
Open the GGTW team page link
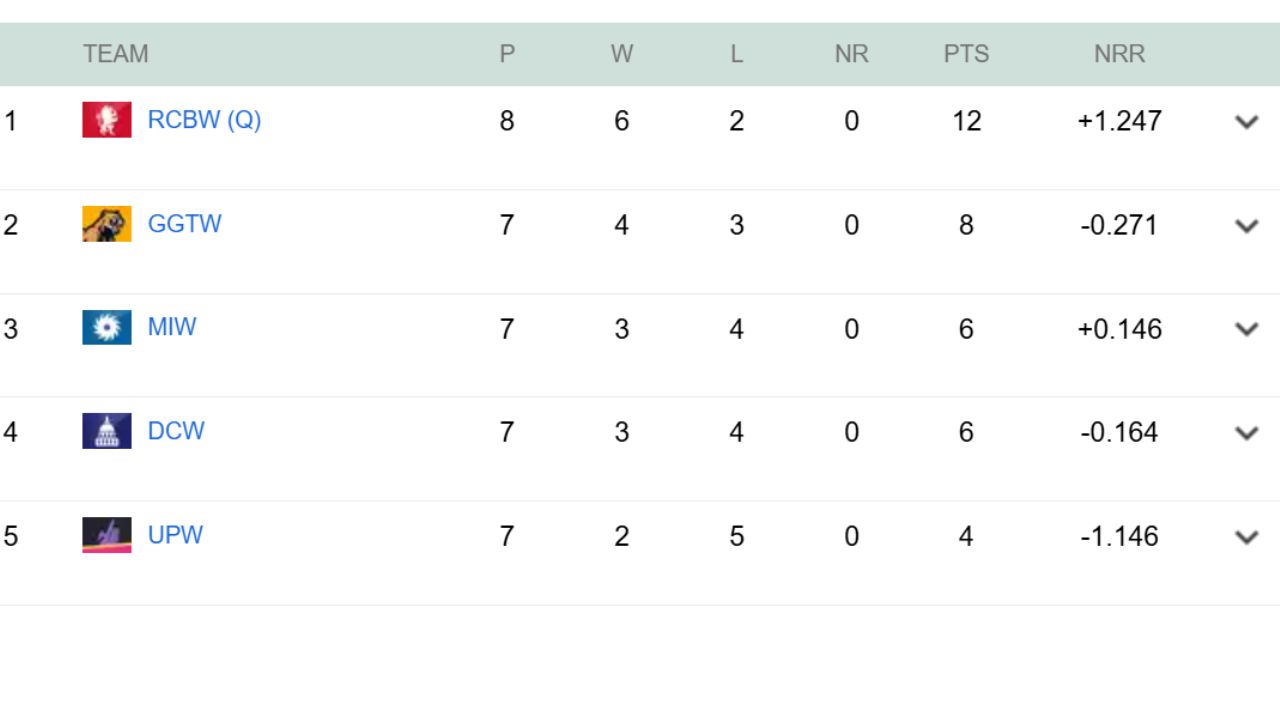[x=184, y=224]
